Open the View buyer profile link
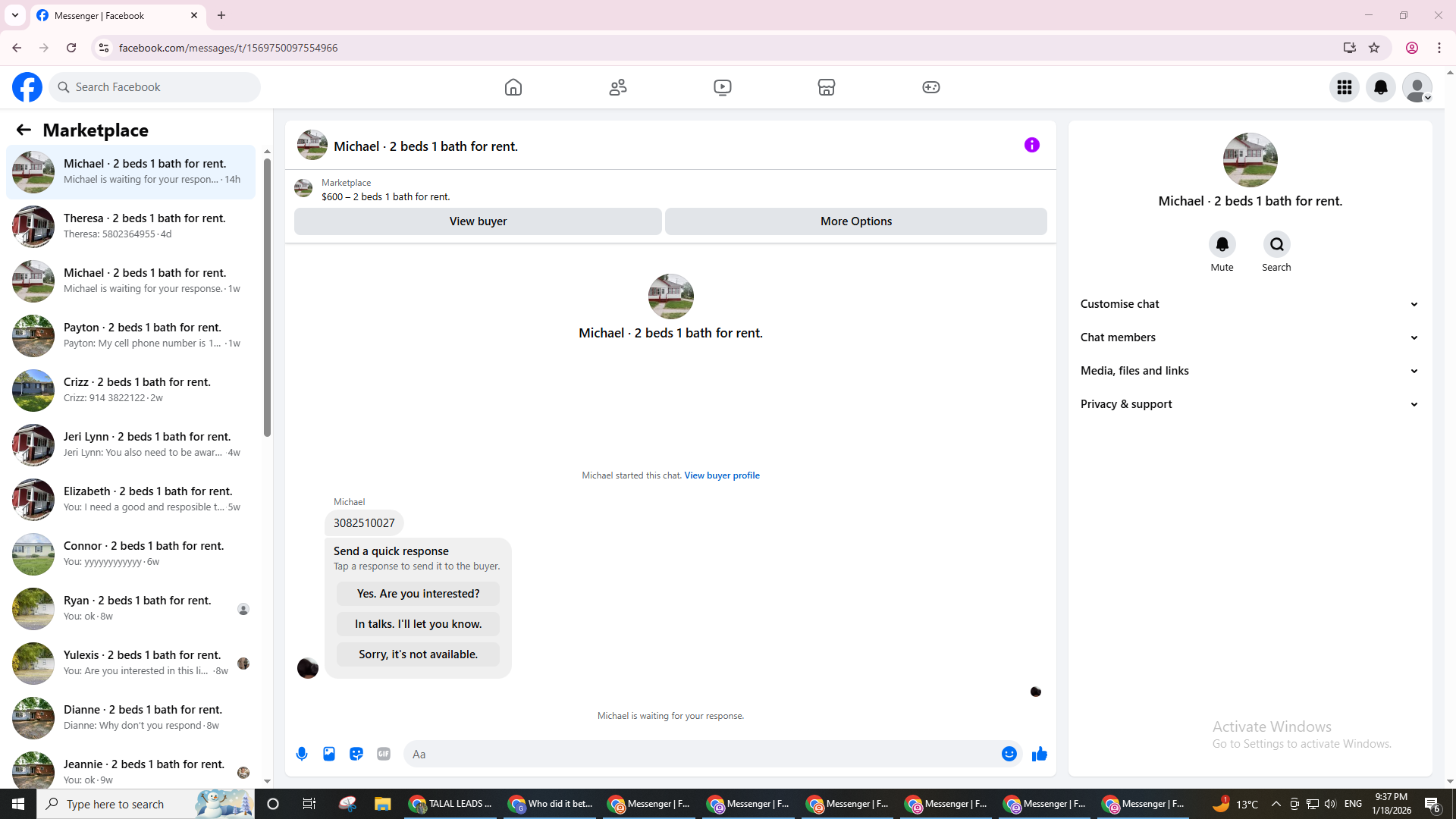 point(721,475)
